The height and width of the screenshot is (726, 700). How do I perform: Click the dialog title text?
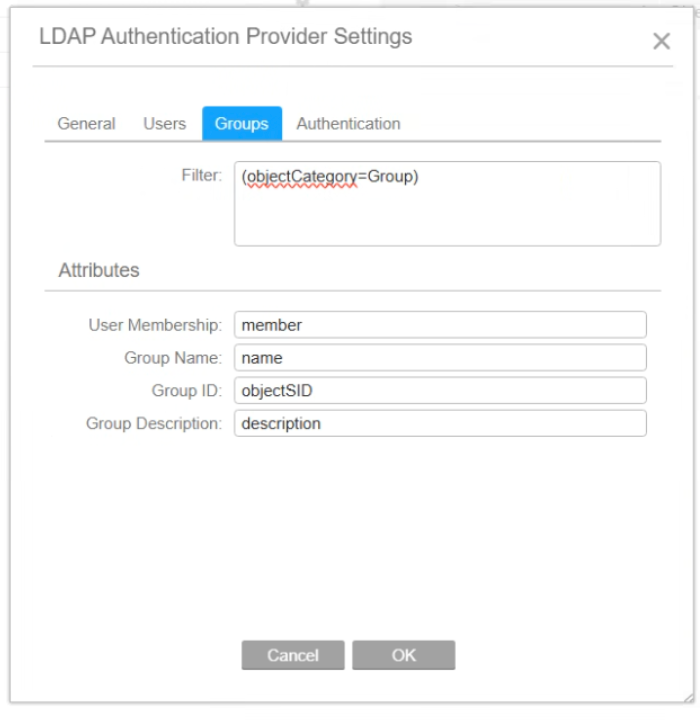point(225,37)
